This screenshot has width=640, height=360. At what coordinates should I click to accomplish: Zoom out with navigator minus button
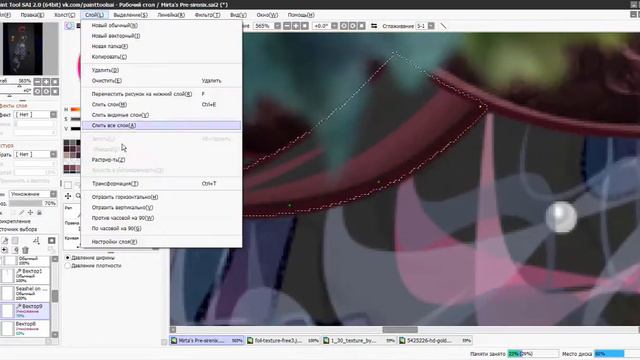[x=37, y=82]
